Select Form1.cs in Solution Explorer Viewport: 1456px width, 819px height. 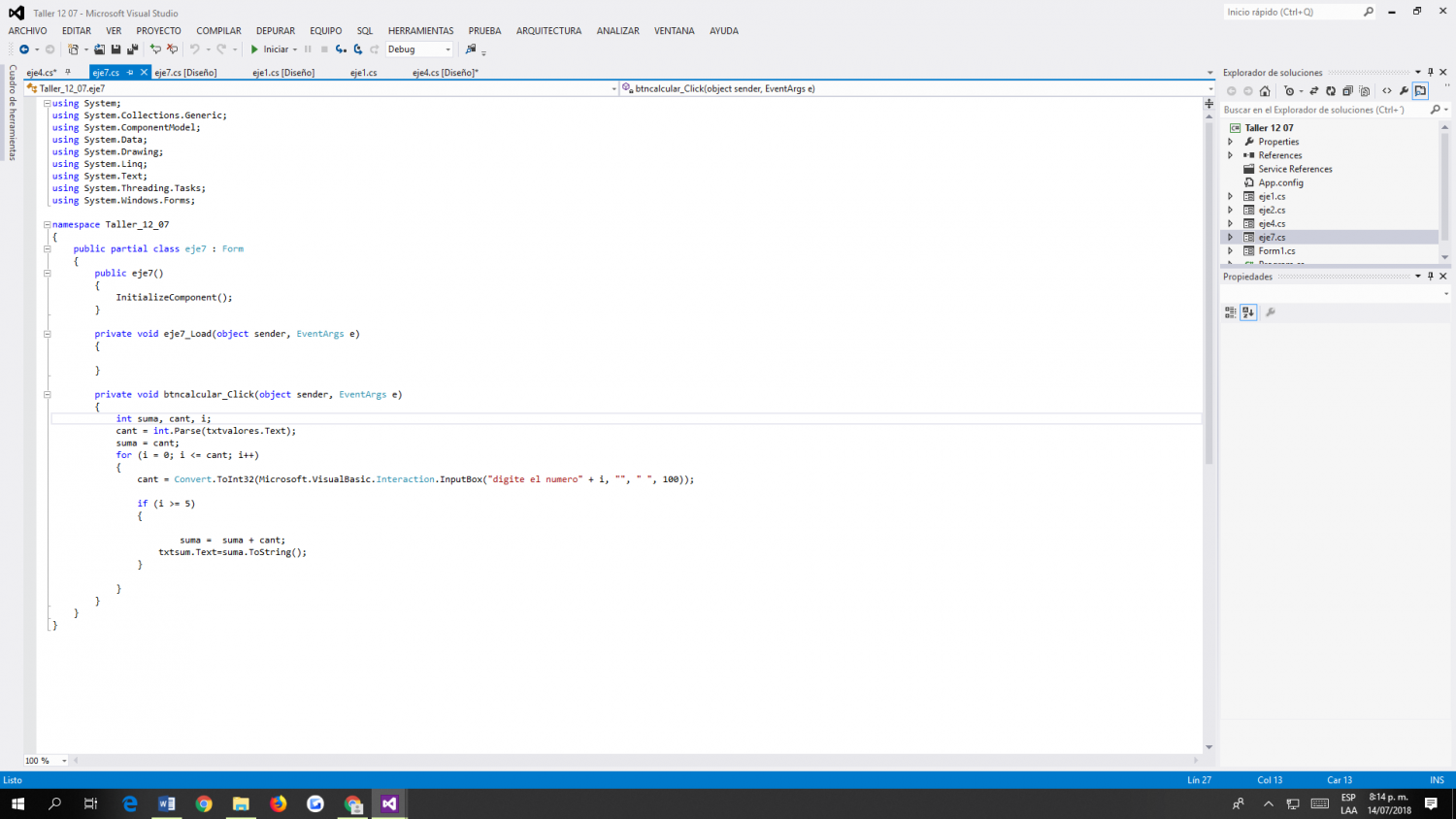tap(1276, 250)
